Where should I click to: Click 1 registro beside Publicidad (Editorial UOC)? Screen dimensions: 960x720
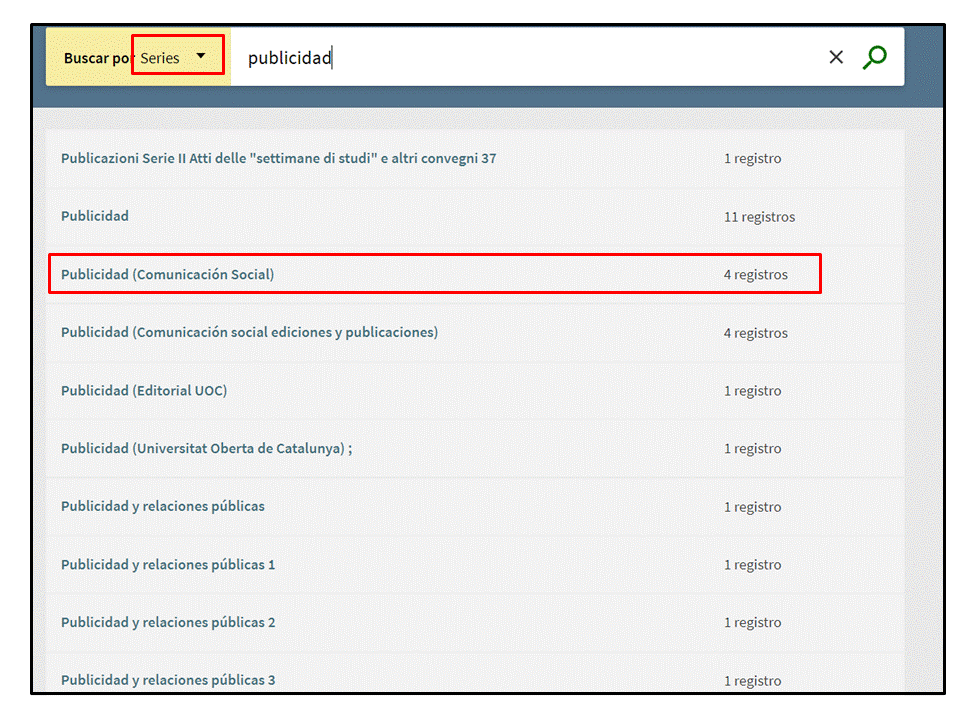point(752,391)
